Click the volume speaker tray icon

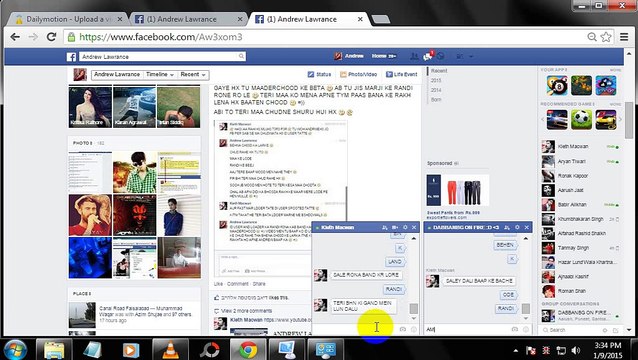click(x=576, y=350)
